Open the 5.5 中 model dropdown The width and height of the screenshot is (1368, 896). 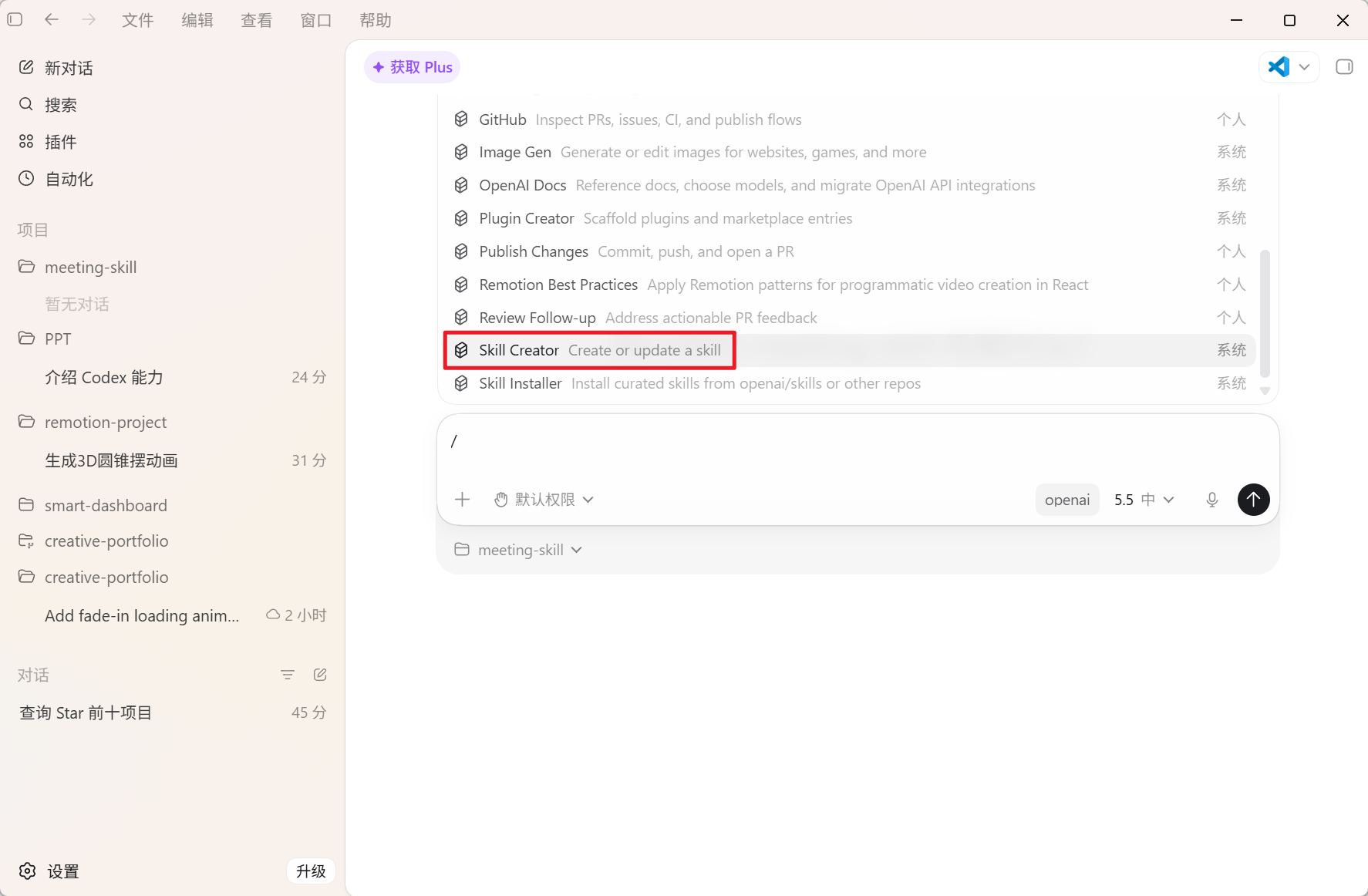[1144, 500]
